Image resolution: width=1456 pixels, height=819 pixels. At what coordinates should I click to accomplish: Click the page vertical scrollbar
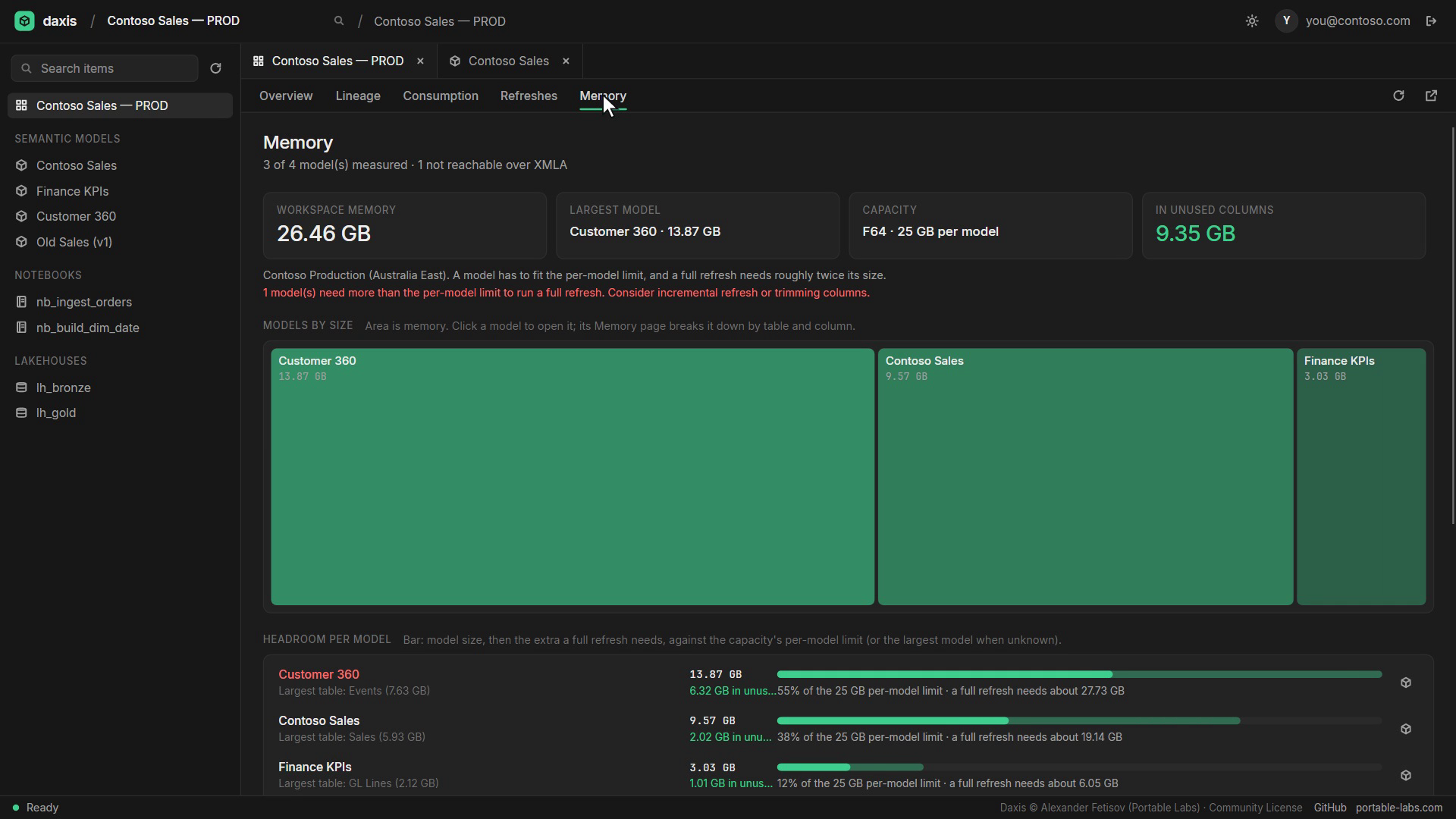coord(1453,326)
